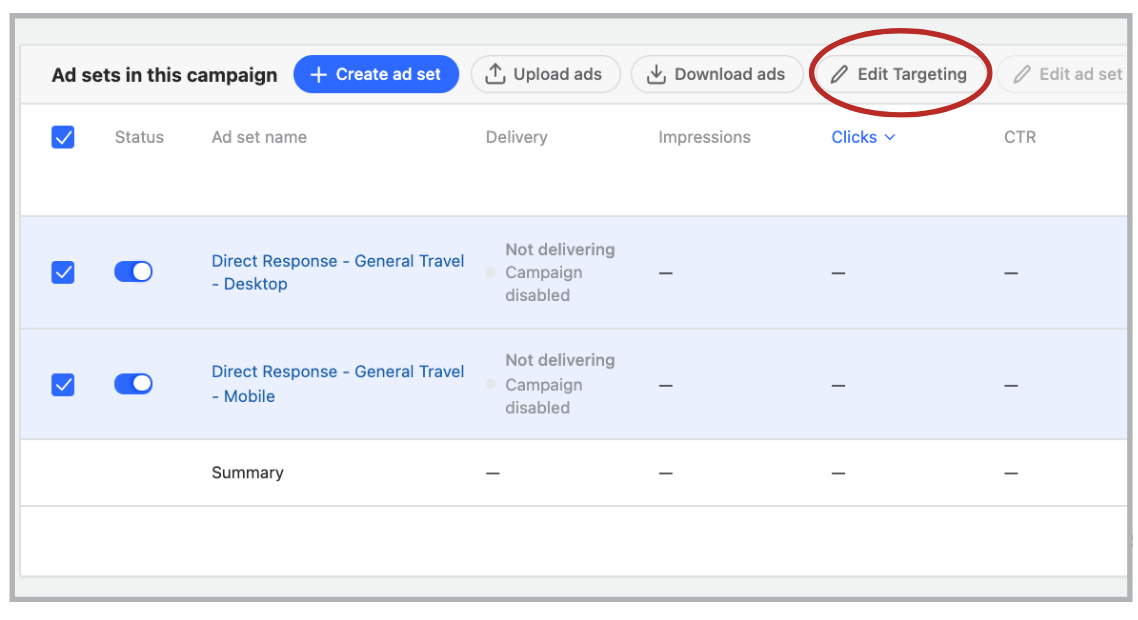1138x620 pixels.
Task: Select the CTR column header
Action: point(1019,138)
